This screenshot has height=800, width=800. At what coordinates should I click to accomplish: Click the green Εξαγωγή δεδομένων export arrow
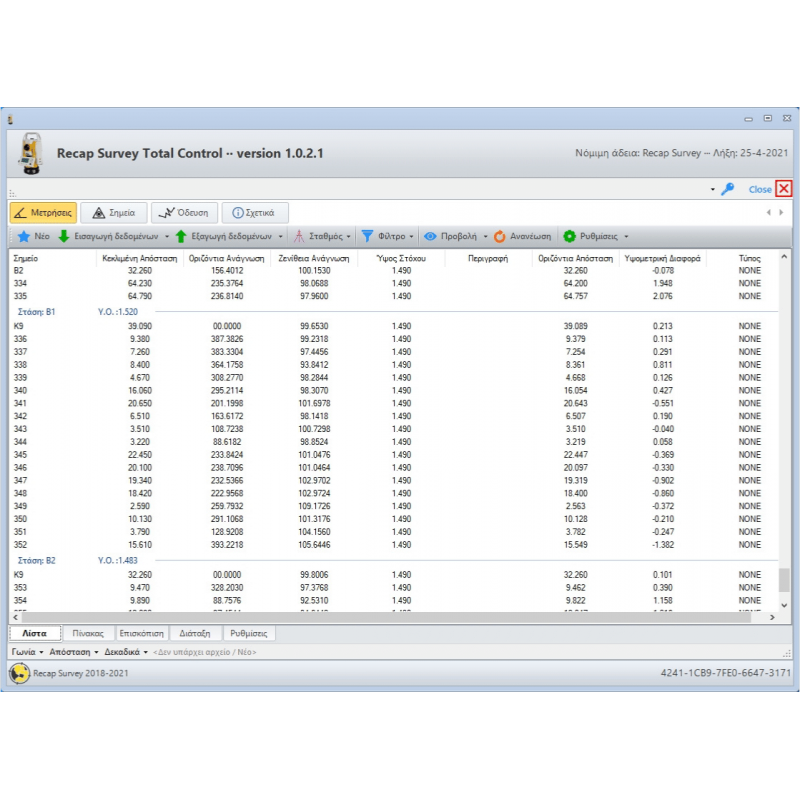[181, 237]
